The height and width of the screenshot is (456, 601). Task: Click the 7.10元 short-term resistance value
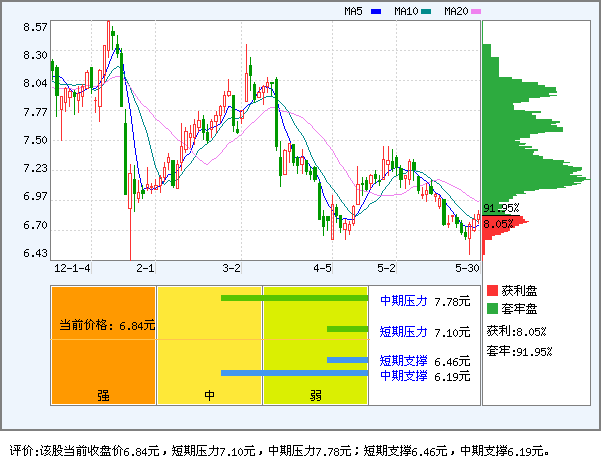coord(452,332)
